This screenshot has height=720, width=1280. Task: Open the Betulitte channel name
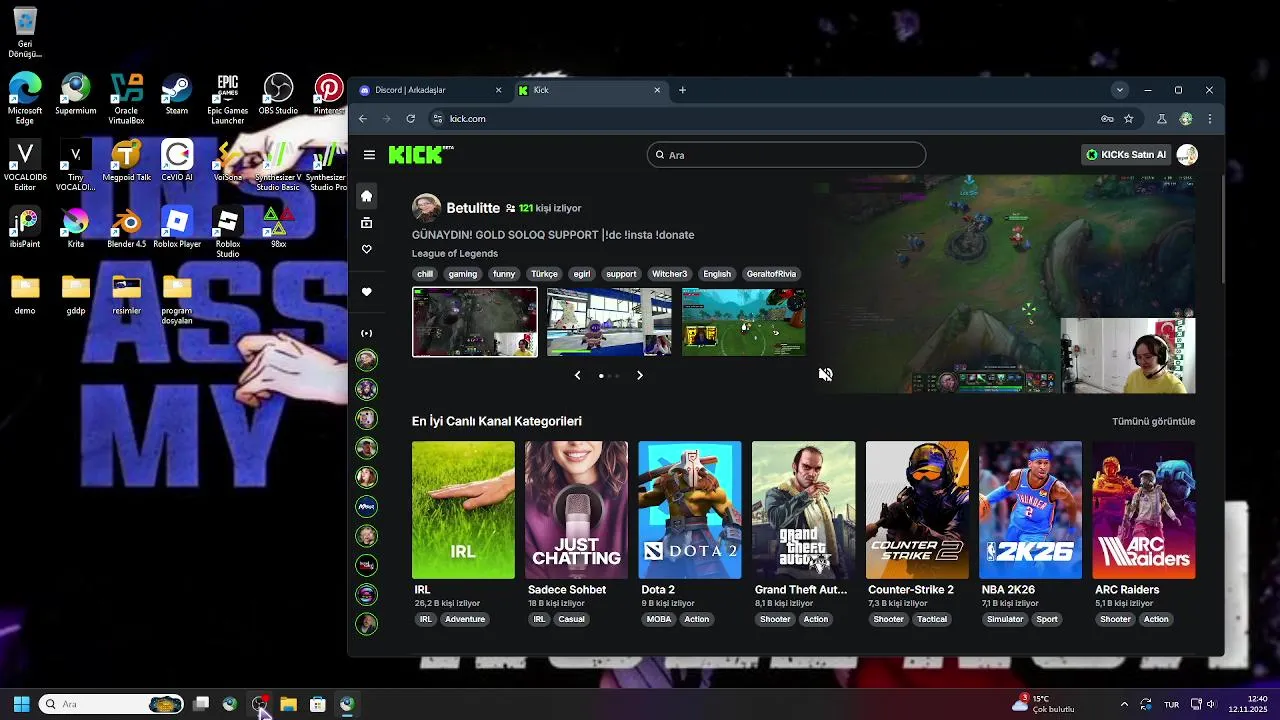(x=473, y=208)
